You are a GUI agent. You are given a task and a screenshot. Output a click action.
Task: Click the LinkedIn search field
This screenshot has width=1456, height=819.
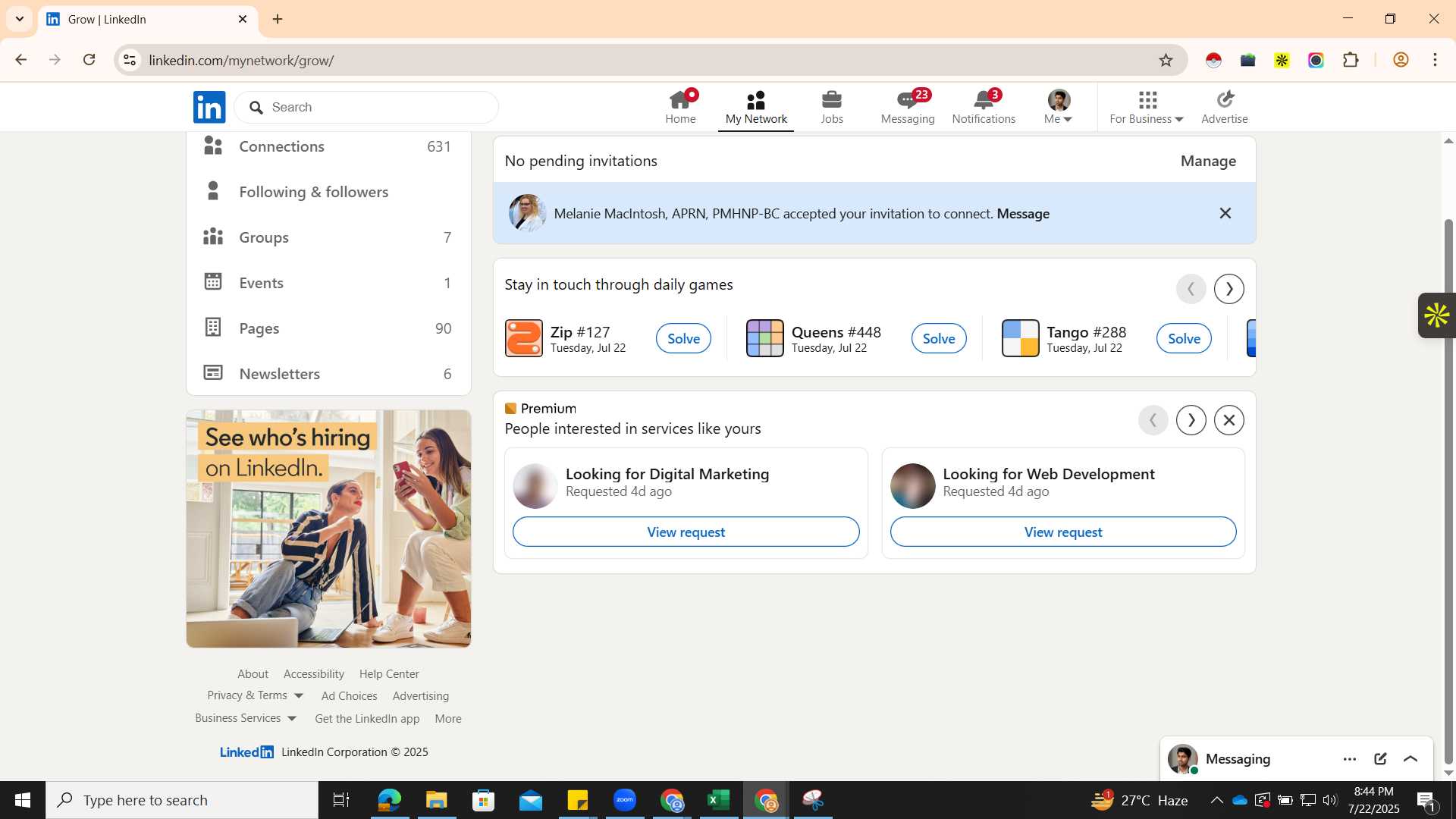366,107
